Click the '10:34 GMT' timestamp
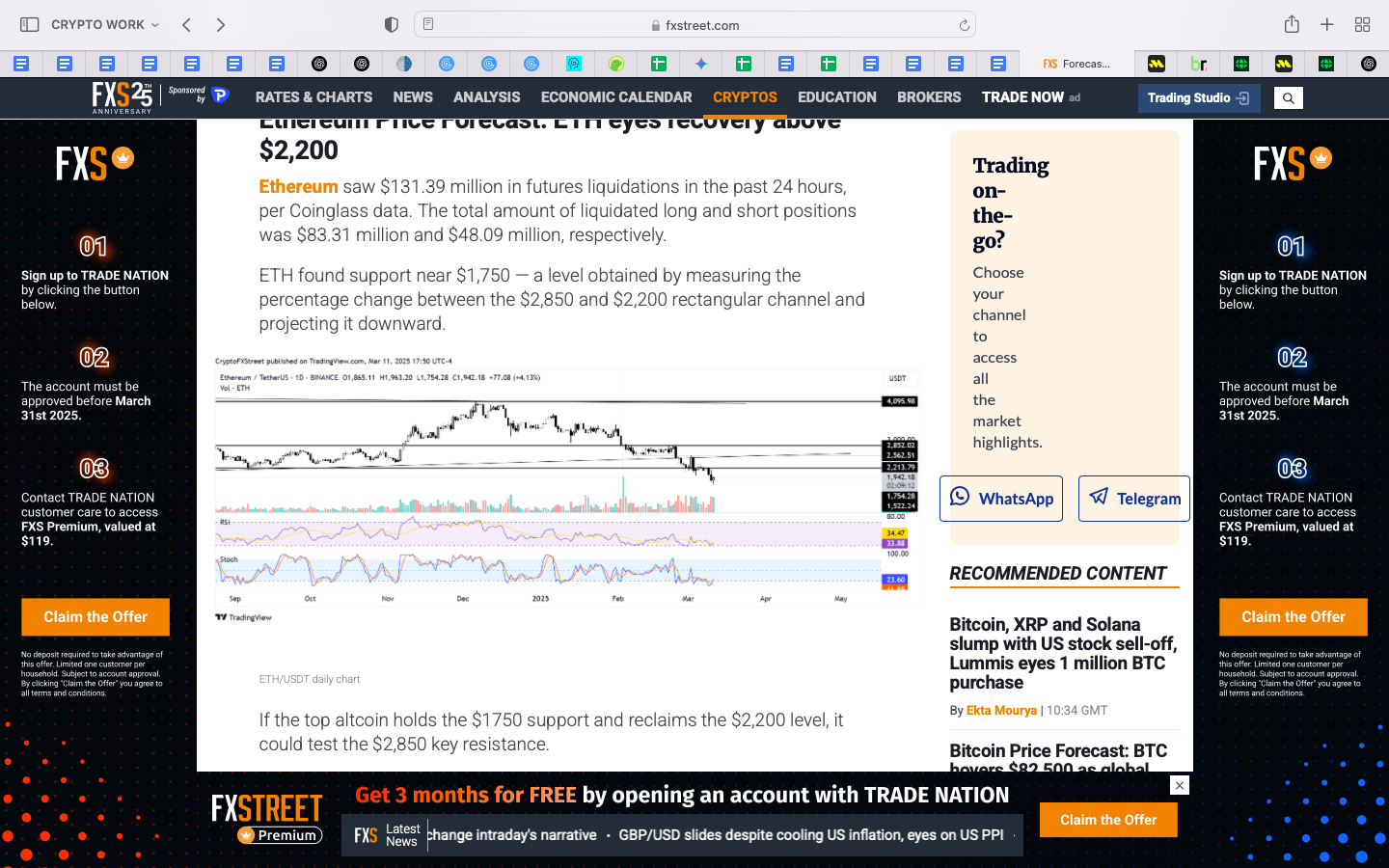The width and height of the screenshot is (1389, 868). click(1077, 711)
